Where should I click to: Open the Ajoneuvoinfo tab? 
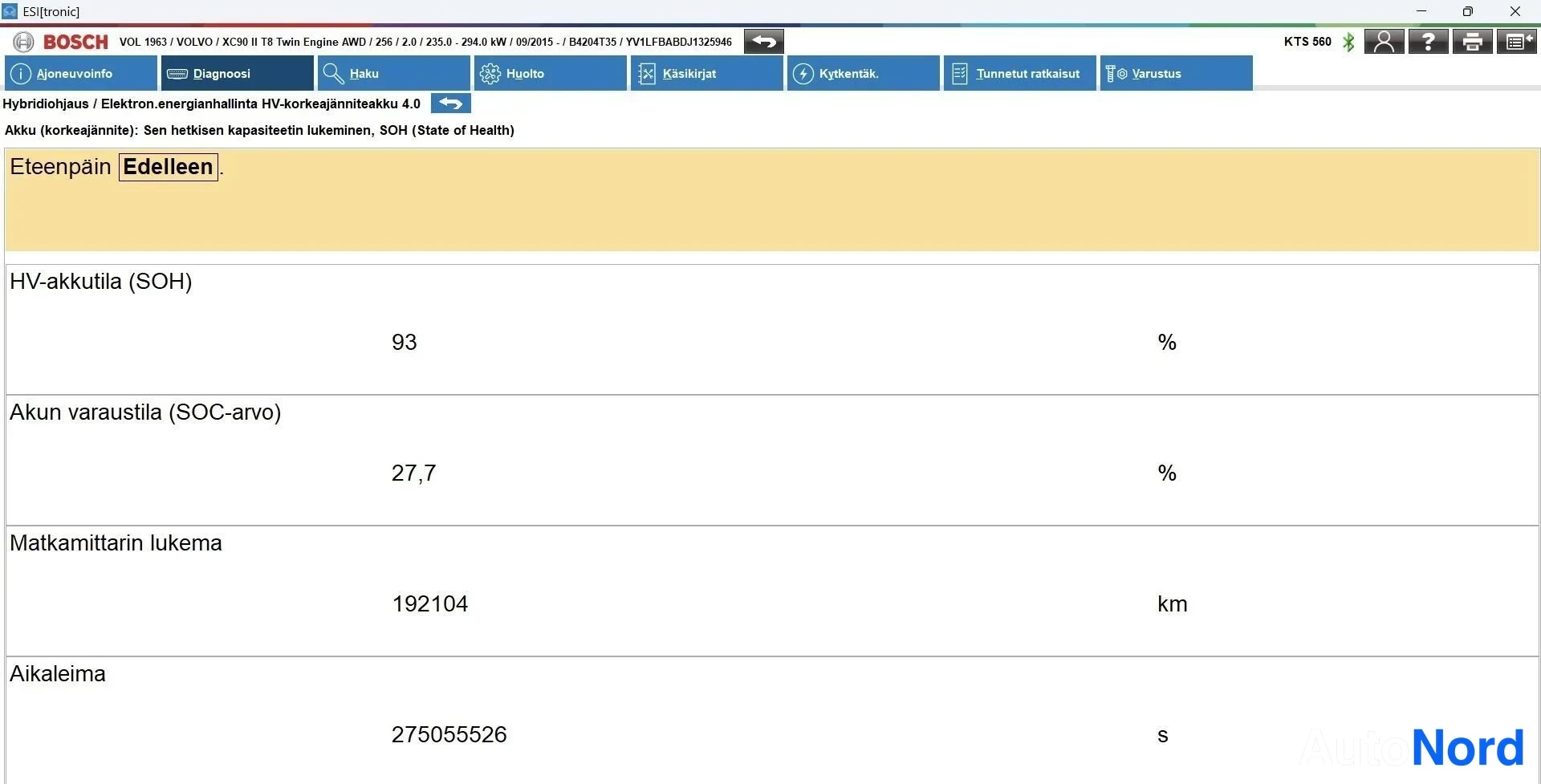pyautogui.click(x=80, y=73)
